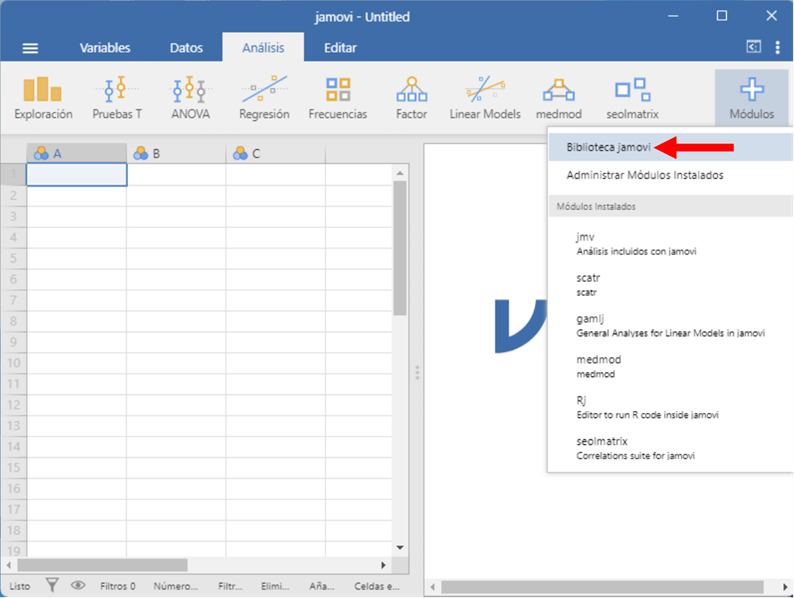Screen dimensions: 794x598
Task: Toggle the filter visibility eye icon
Action: (78, 586)
